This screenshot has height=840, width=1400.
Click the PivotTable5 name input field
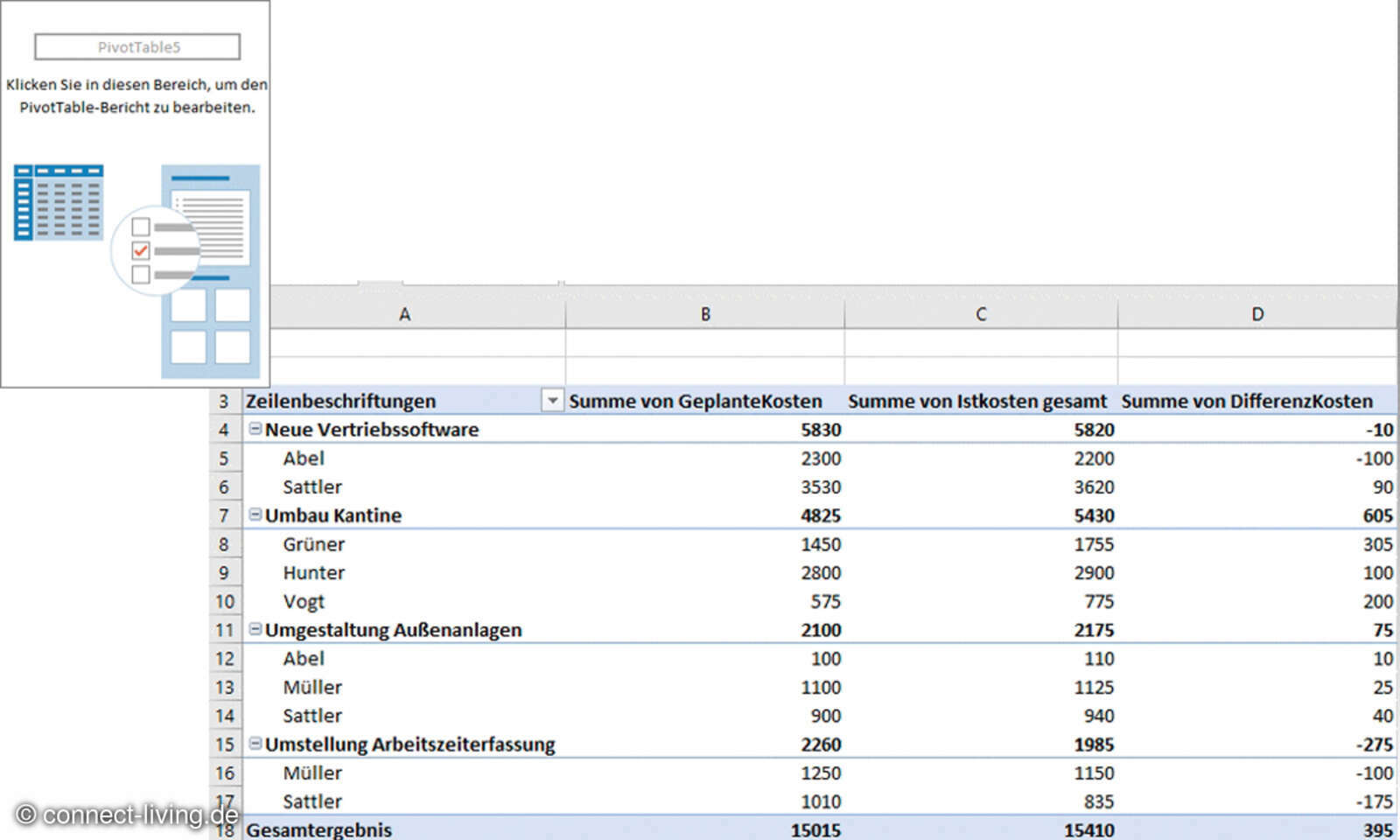(136, 46)
